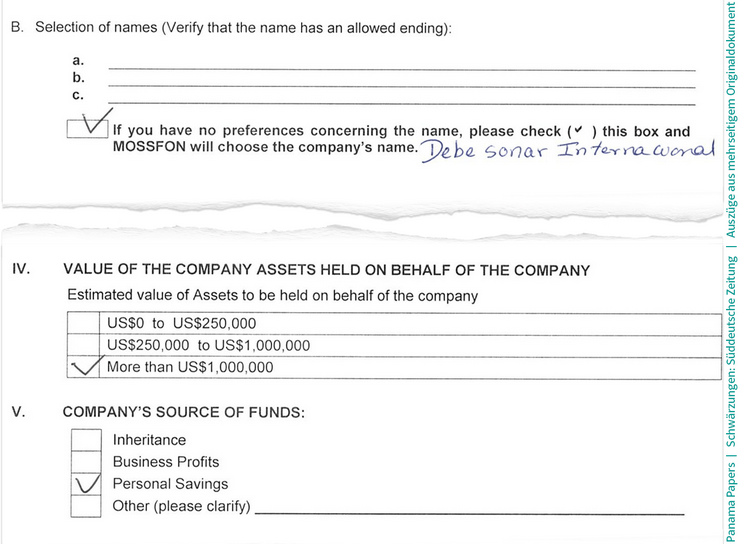Tick the Business Profits checkbox
The image size is (746, 544).
pos(86,462)
